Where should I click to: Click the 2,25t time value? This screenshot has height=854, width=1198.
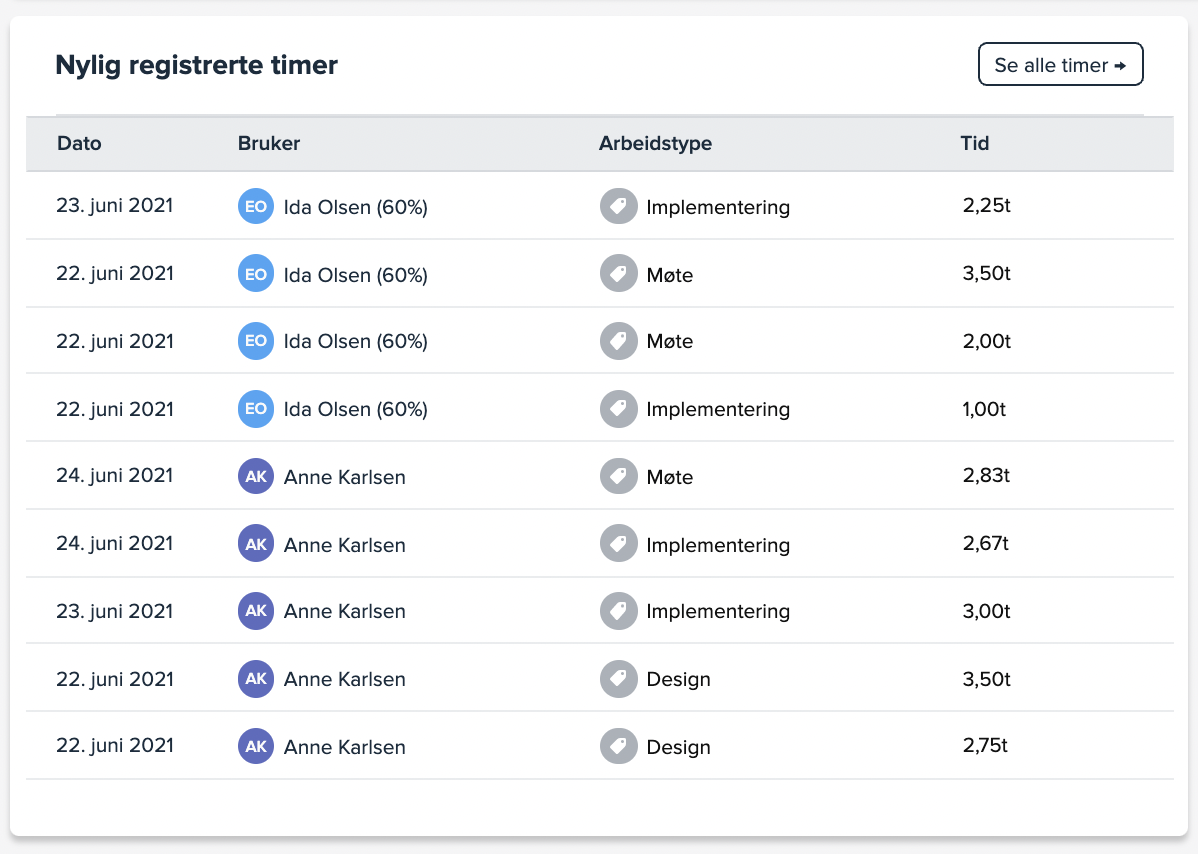(x=986, y=206)
